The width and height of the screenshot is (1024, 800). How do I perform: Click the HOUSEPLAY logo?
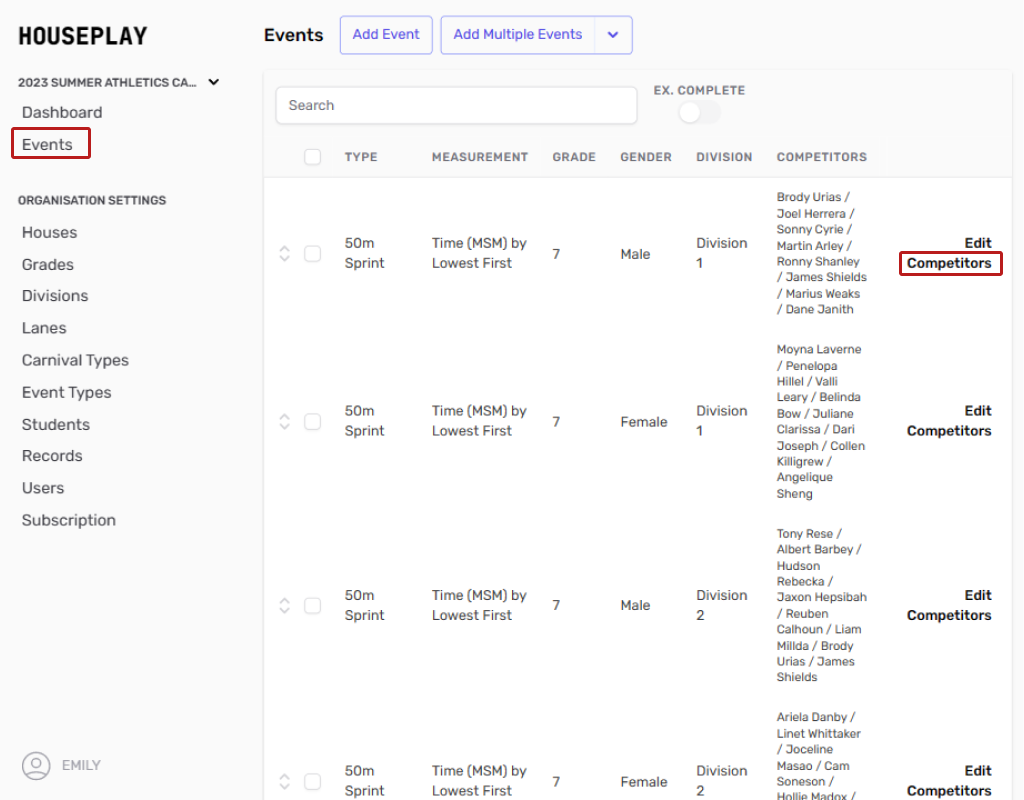click(83, 36)
